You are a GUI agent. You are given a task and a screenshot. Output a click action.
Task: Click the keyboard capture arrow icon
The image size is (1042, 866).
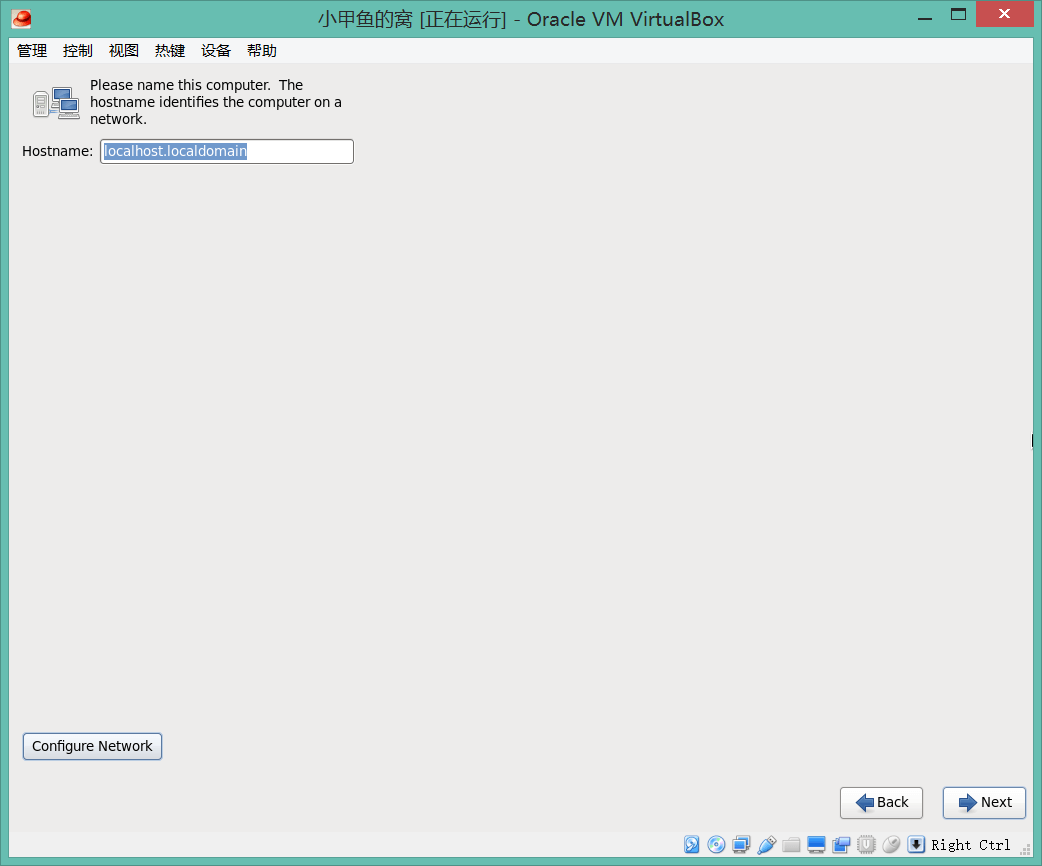[916, 845]
